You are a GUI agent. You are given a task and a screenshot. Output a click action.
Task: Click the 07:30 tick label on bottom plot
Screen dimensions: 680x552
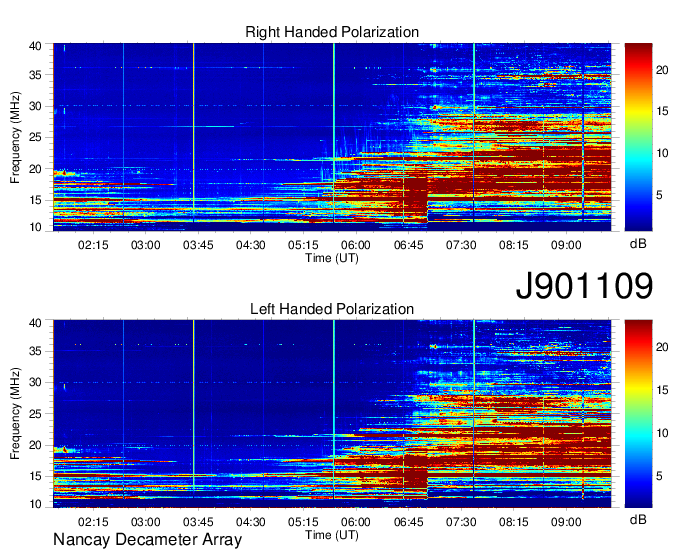pos(461,522)
